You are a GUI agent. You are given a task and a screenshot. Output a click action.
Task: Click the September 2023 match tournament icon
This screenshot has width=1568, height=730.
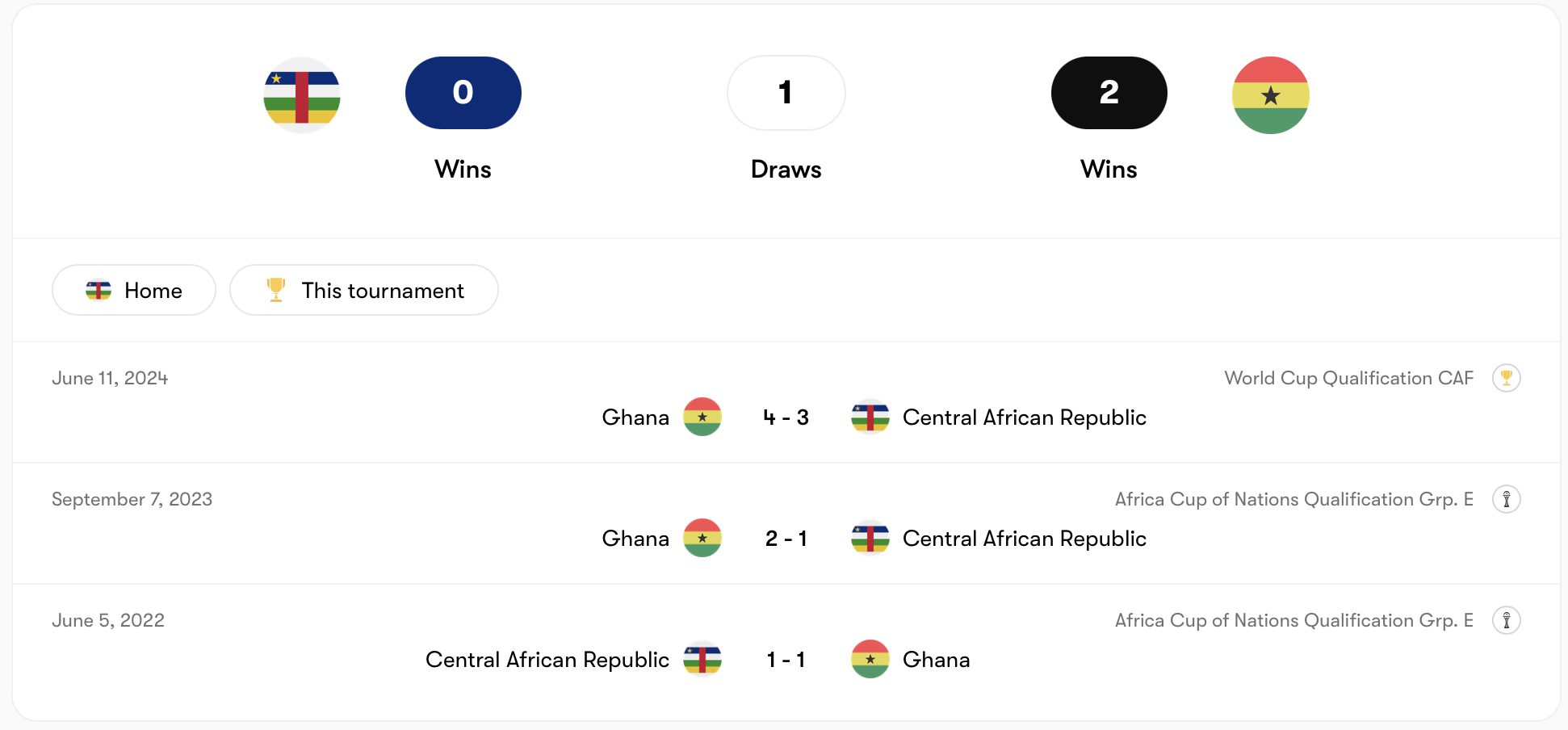click(x=1506, y=499)
